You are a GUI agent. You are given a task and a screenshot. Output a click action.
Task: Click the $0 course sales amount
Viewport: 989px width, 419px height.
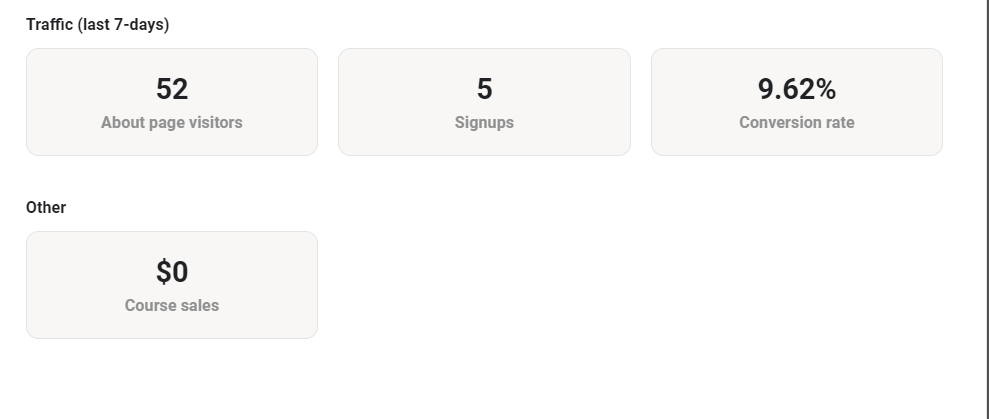(172, 272)
